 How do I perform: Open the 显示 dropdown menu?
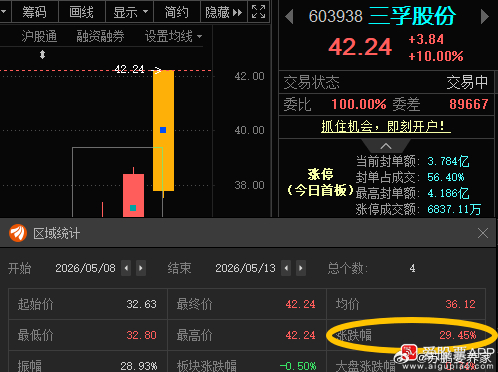pos(130,12)
